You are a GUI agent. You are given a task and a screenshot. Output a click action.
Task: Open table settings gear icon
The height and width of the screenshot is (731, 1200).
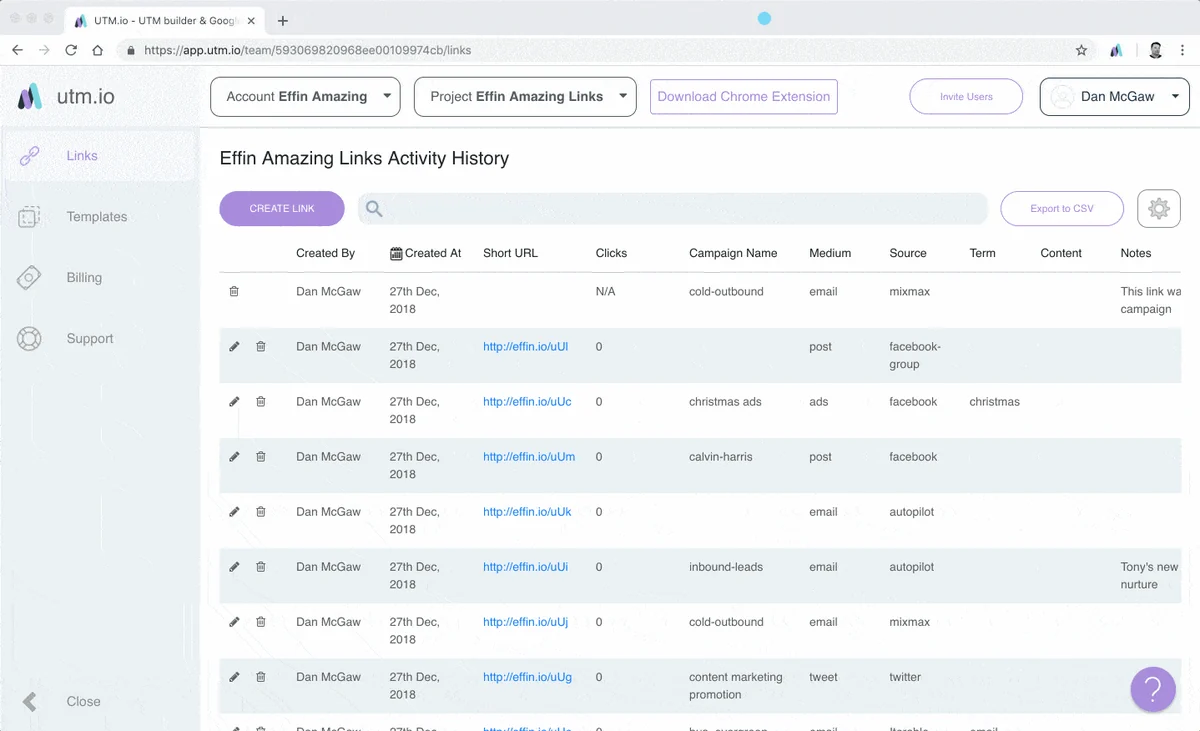click(x=1159, y=209)
